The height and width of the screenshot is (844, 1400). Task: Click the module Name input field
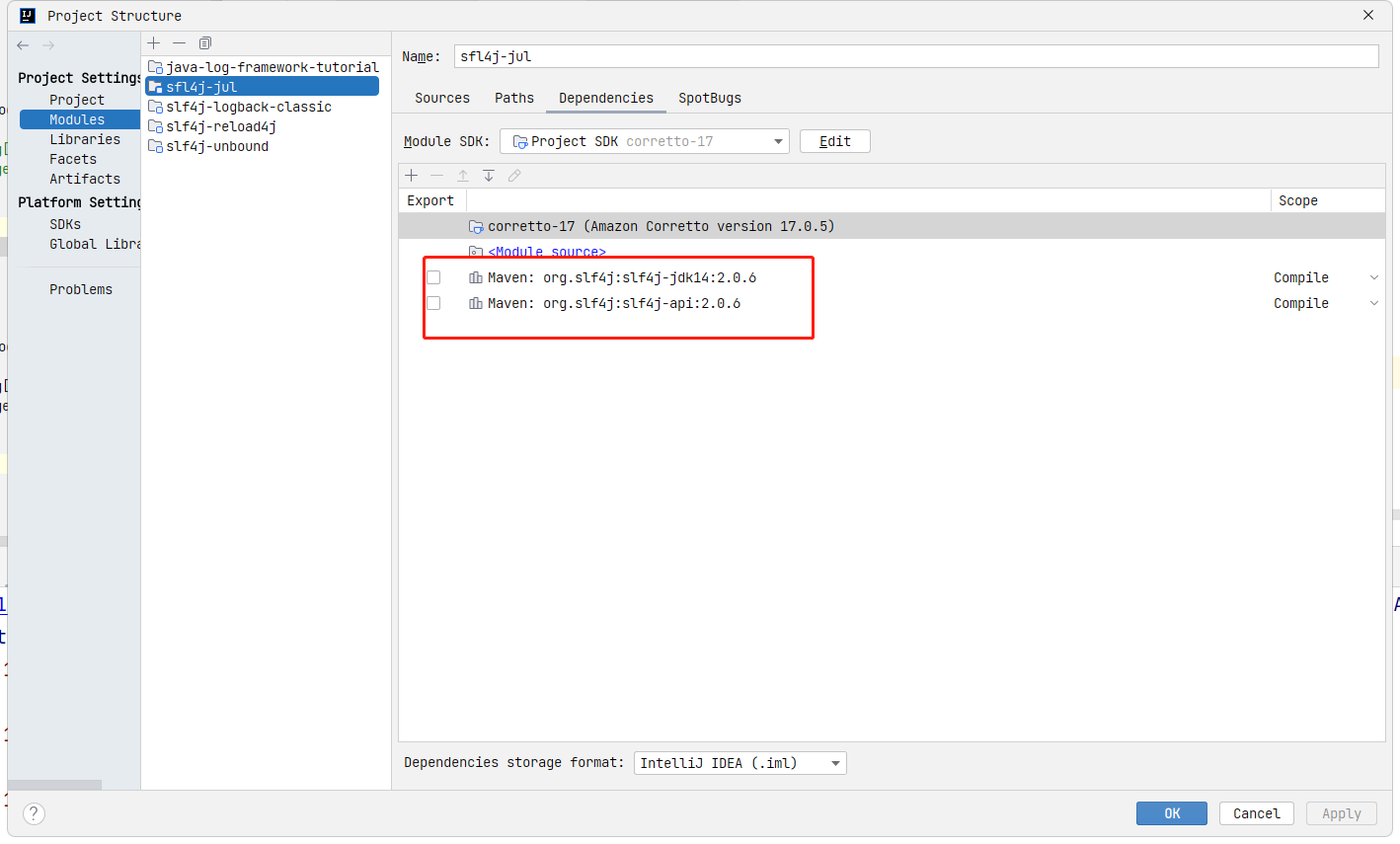916,56
